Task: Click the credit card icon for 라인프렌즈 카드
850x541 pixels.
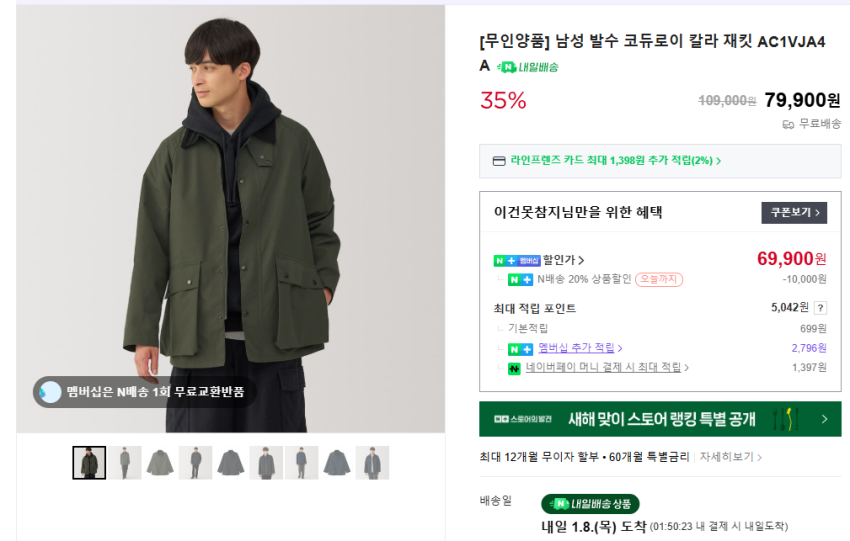Action: [x=499, y=161]
